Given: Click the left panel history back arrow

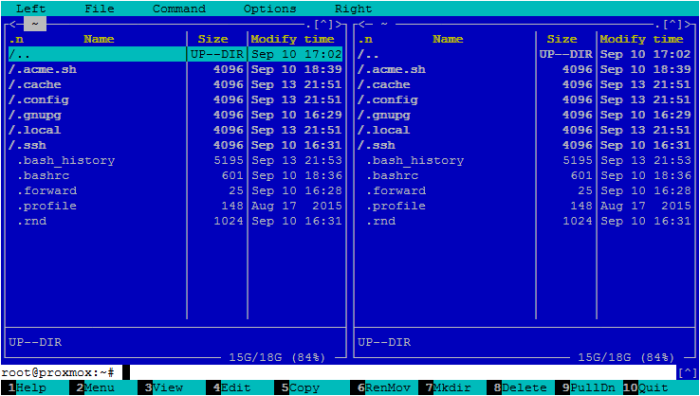Looking at the screenshot, I should click(x=12, y=24).
